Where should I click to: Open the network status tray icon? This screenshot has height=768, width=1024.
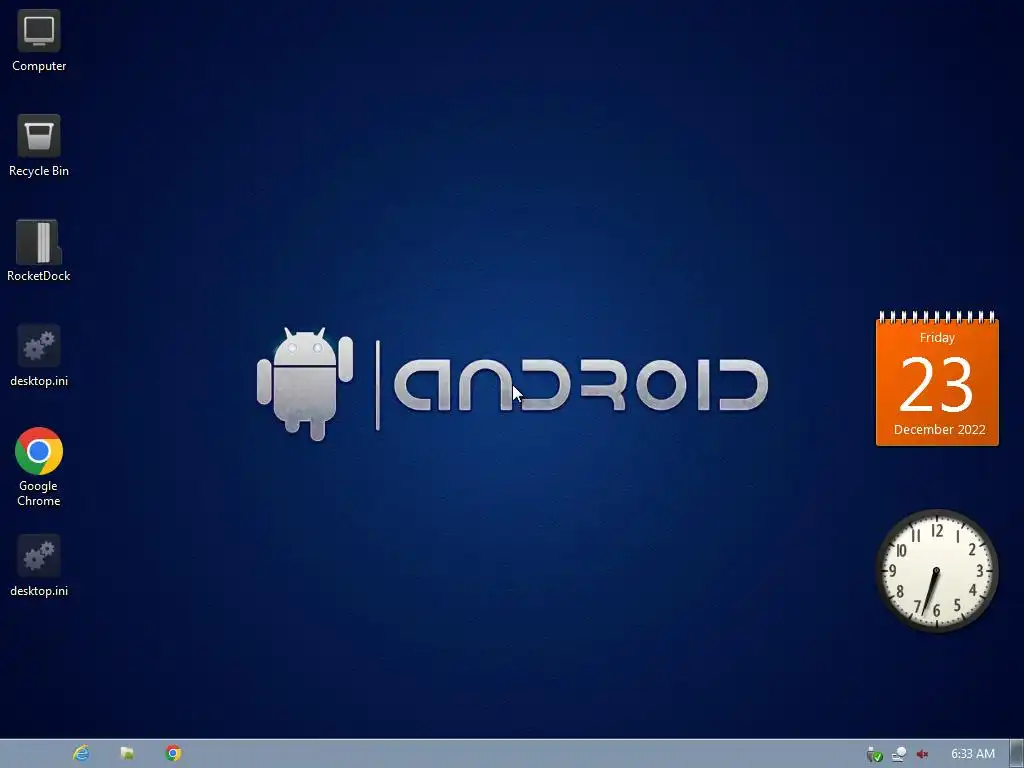click(x=899, y=754)
